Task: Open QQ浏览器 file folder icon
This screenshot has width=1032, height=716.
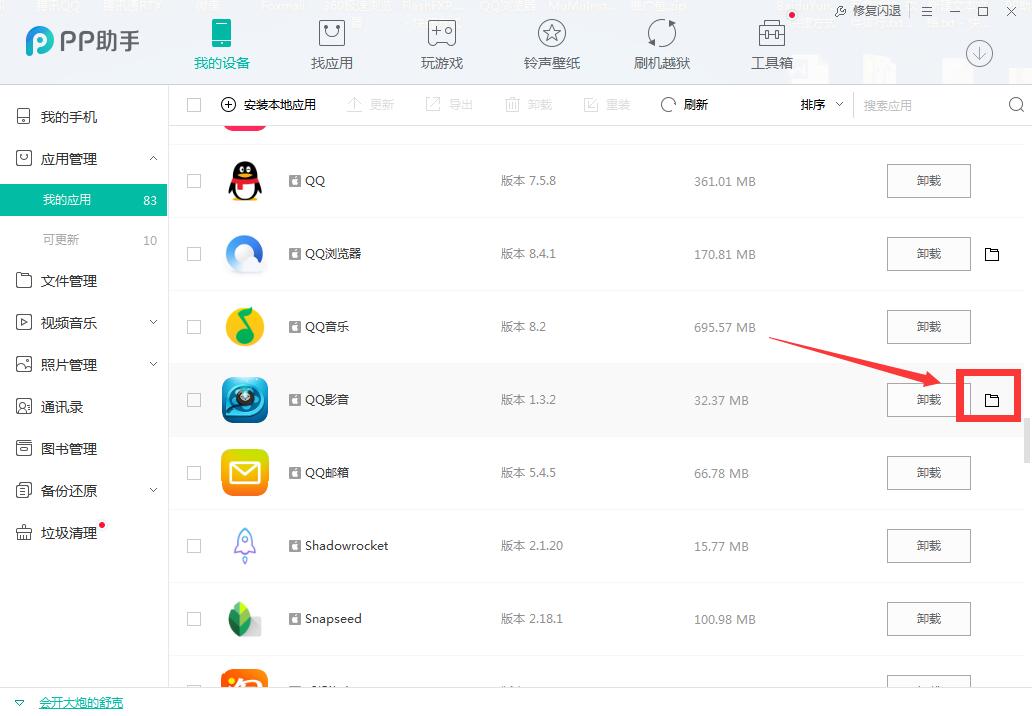Action: click(x=992, y=254)
